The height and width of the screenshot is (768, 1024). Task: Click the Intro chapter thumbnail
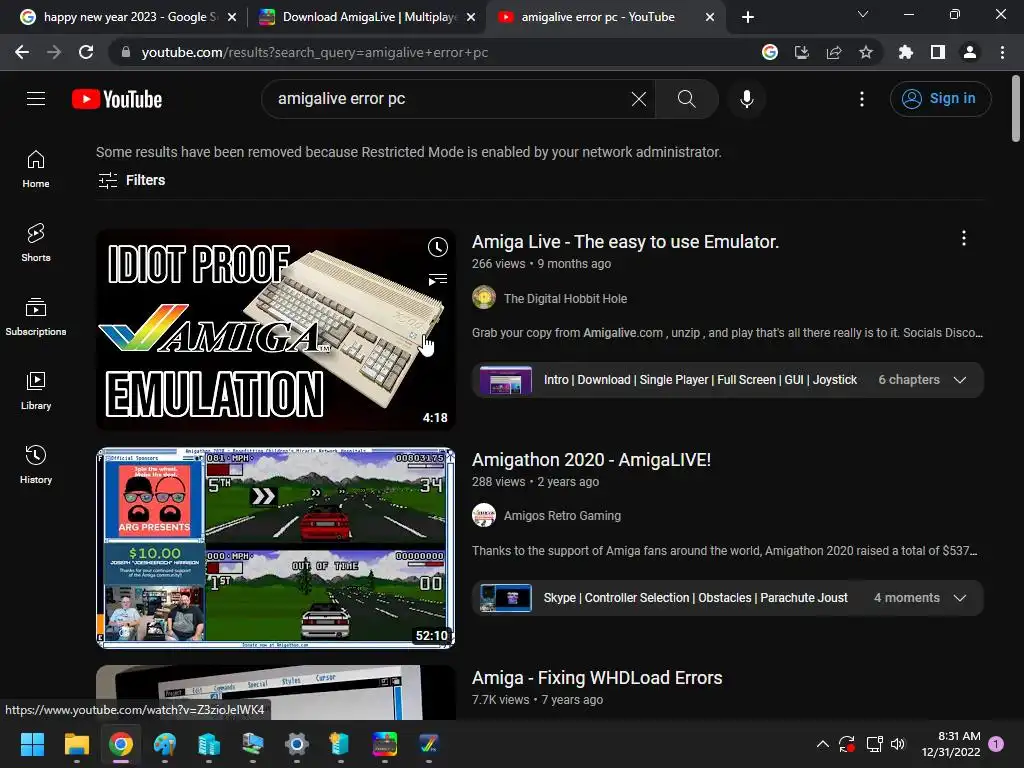505,380
